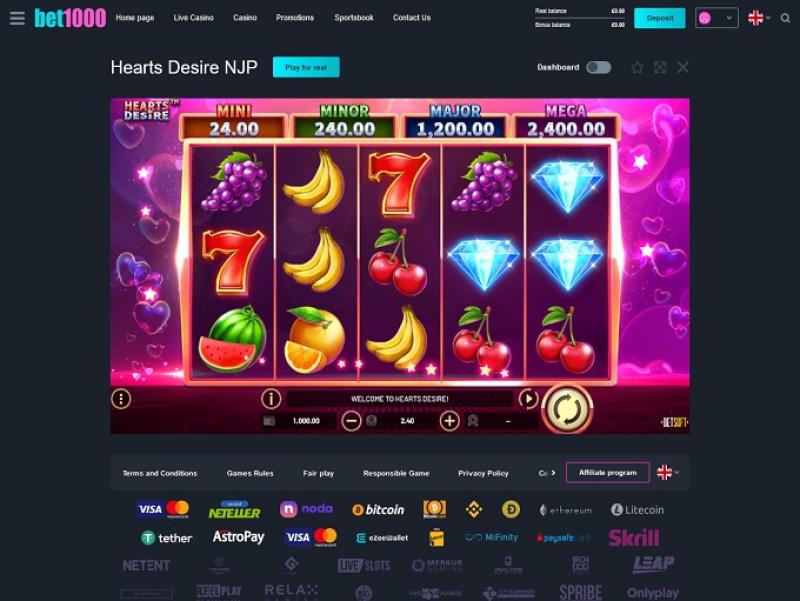The height and width of the screenshot is (601, 800).
Task: Expand the header language flag dropdown
Action: pos(759,18)
